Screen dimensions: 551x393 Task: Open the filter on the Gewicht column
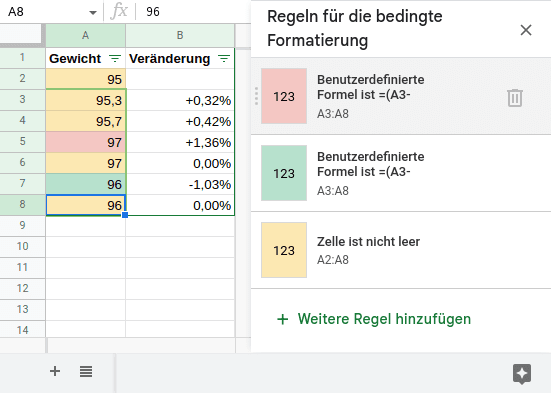[x=115, y=58]
